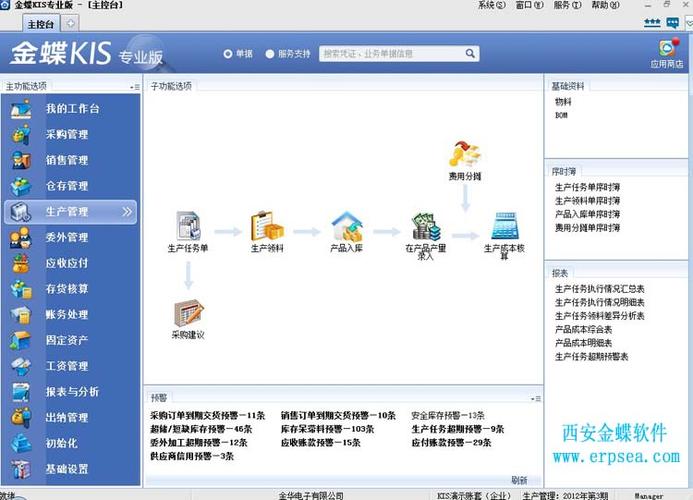This screenshot has height=500, width=693.
Task: Open 应付账款预警 alert
Action: click(x=451, y=443)
